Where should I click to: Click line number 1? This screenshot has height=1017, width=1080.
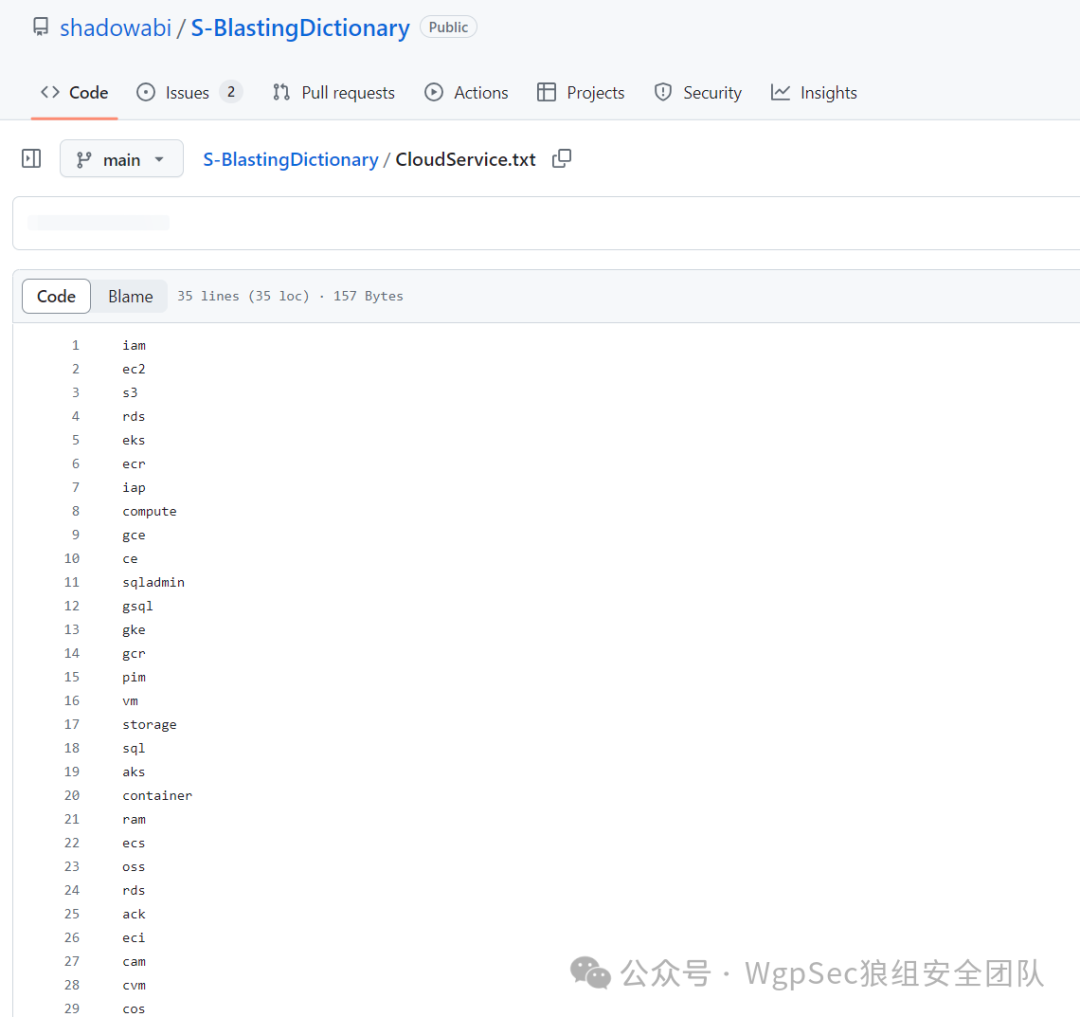pos(76,345)
